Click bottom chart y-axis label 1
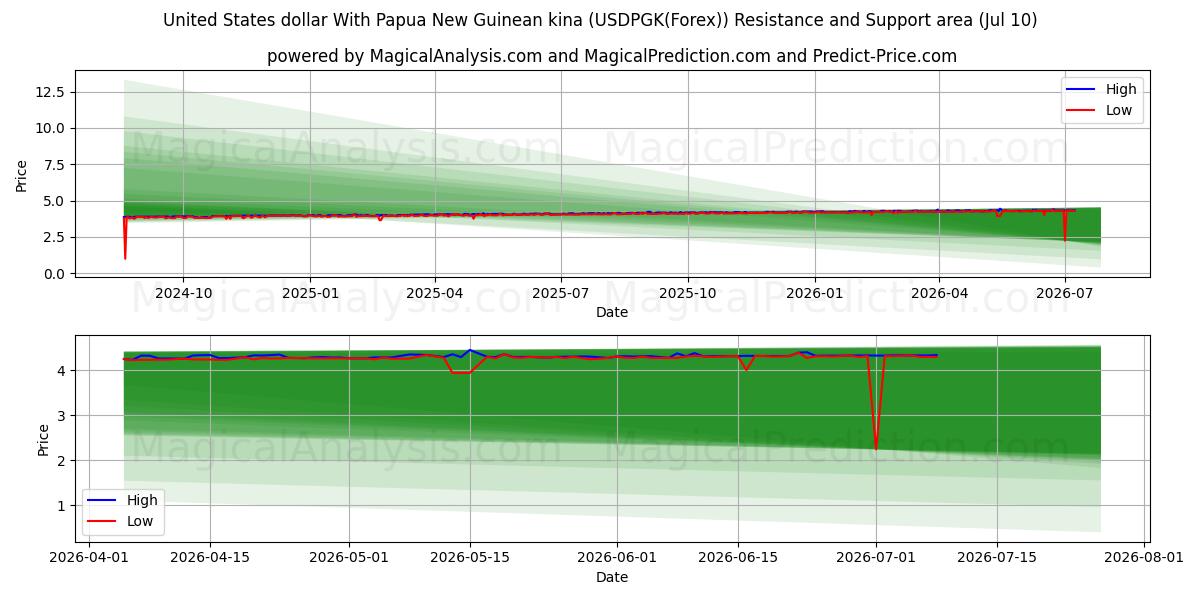Viewport: 1200px width, 600px height. click(x=61, y=506)
